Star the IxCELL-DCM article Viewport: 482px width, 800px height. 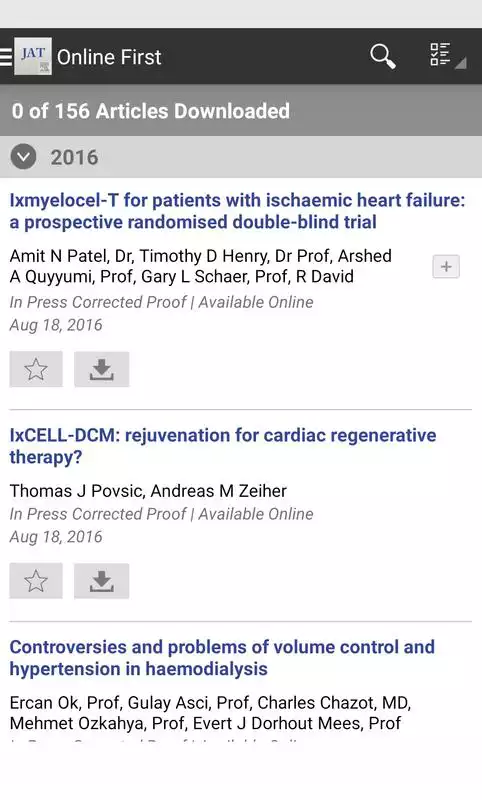pos(36,581)
